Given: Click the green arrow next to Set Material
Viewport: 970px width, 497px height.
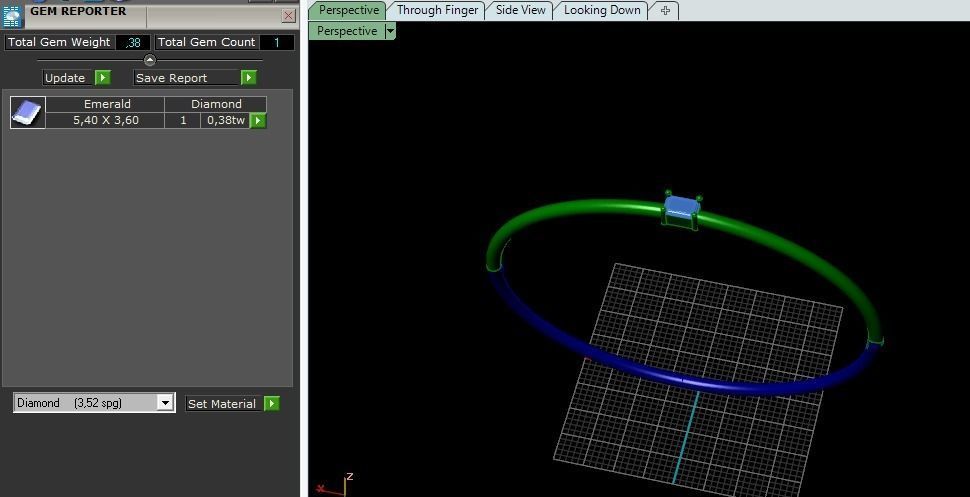Looking at the screenshot, I should (272, 404).
